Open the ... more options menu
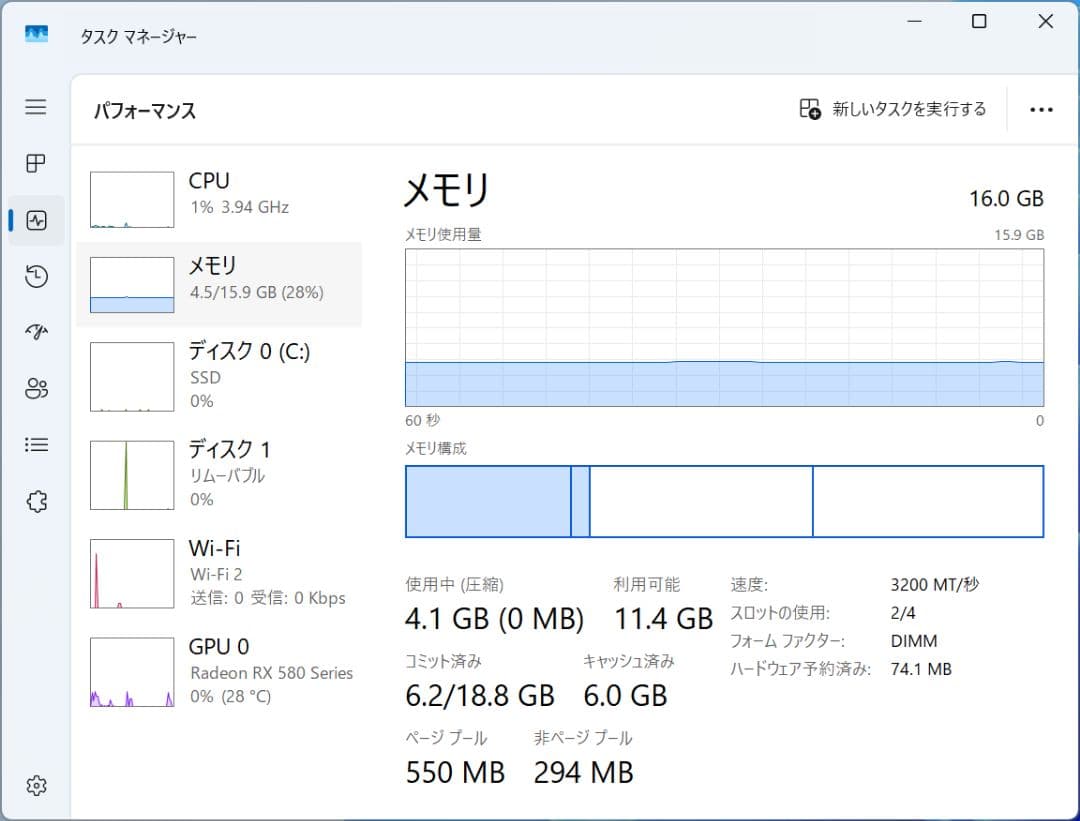Image resolution: width=1080 pixels, height=821 pixels. point(1042,109)
